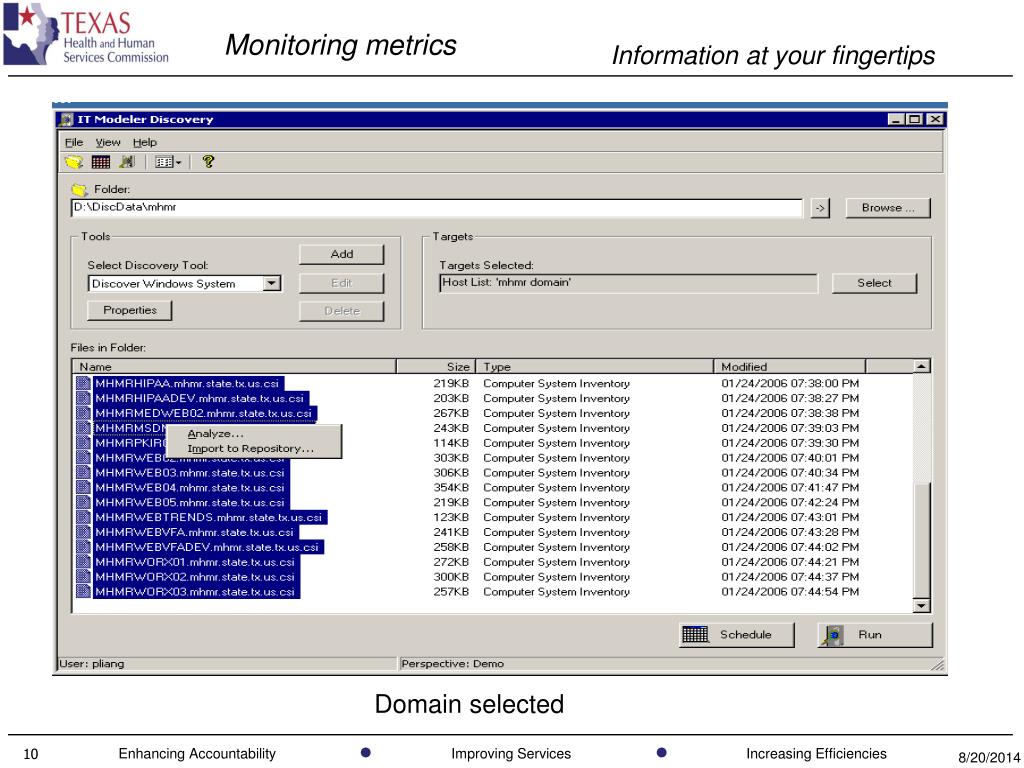This screenshot has width=1024, height=768.
Task: Click the file icon beside MHMRWEB04.mhmr.state.tx.us.csi
Action: coord(83,488)
